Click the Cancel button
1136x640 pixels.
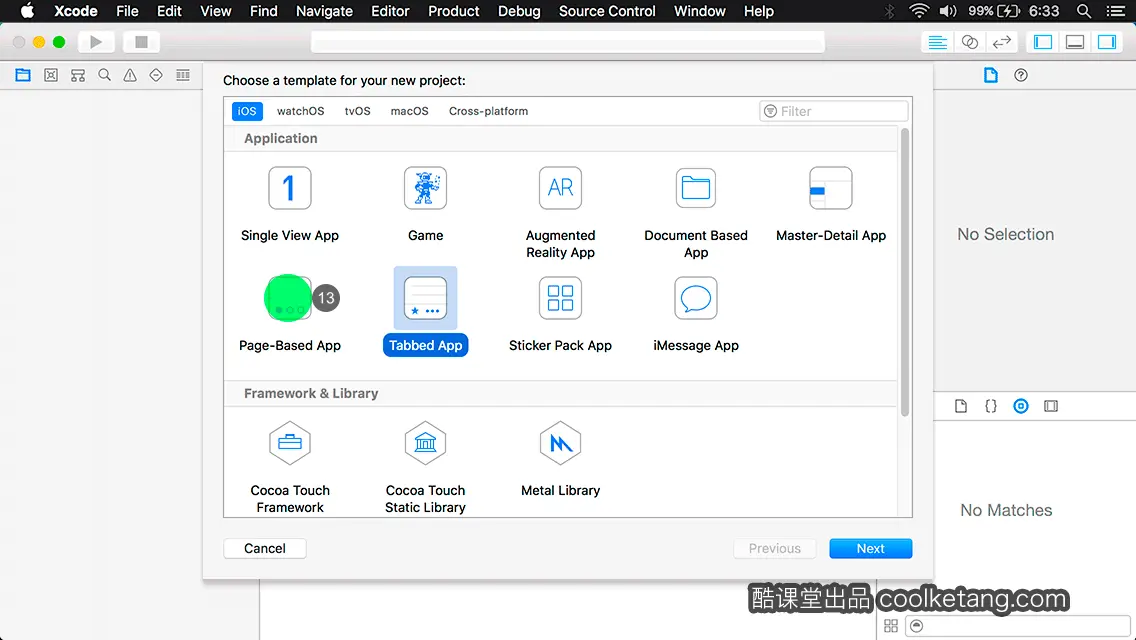coord(264,549)
